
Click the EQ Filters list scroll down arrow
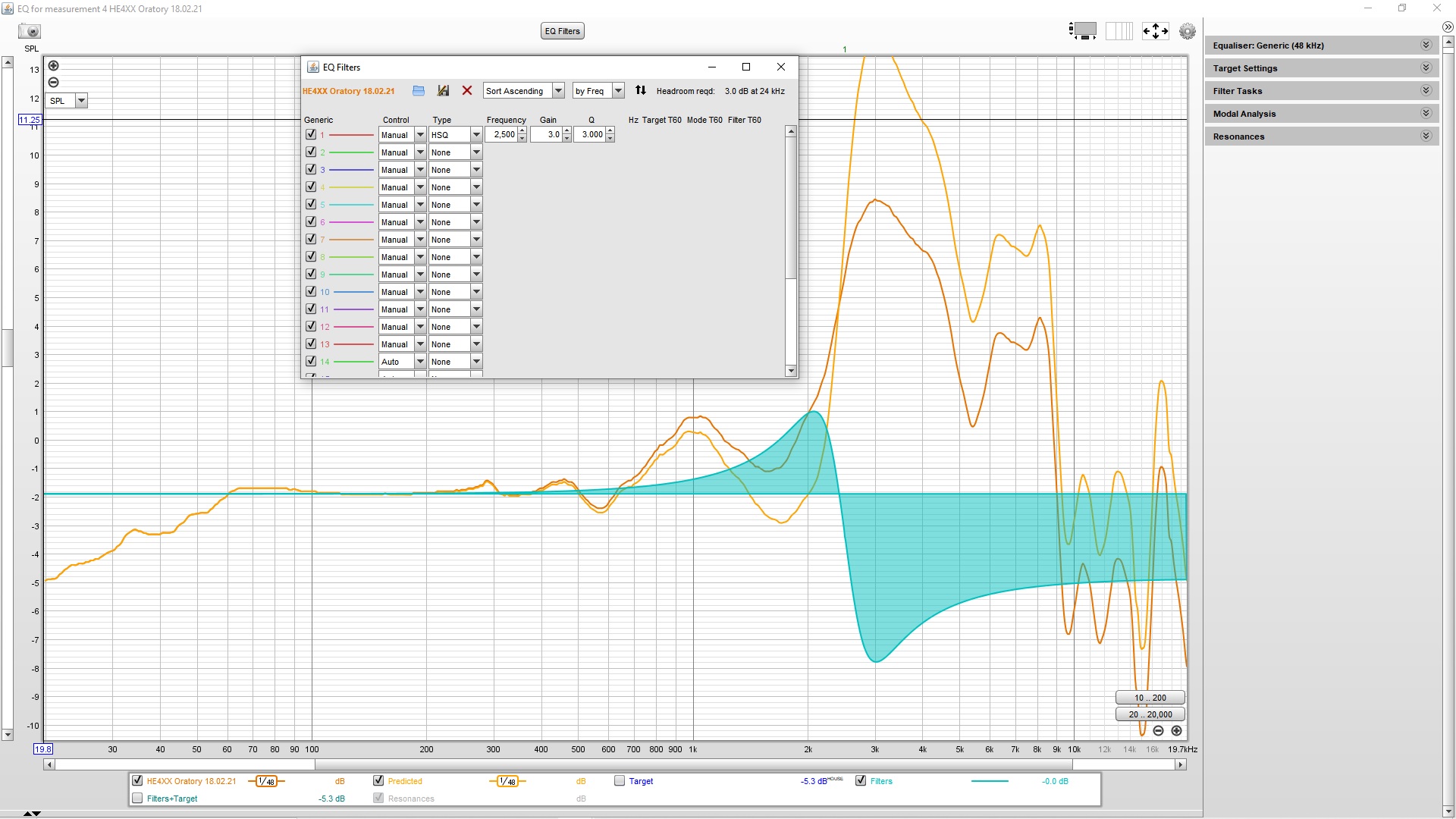tap(791, 371)
